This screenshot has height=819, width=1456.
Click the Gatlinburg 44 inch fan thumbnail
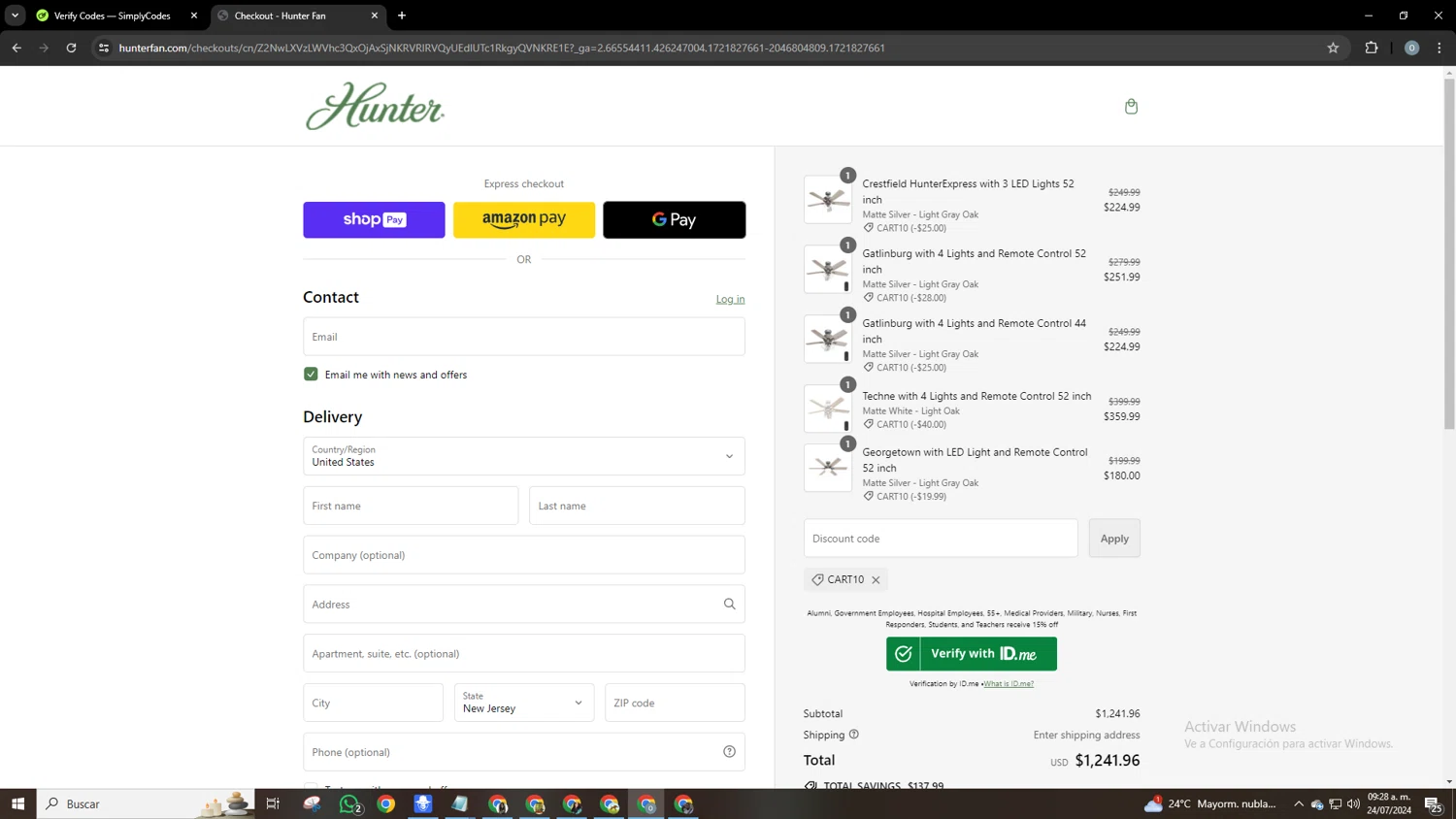(828, 340)
